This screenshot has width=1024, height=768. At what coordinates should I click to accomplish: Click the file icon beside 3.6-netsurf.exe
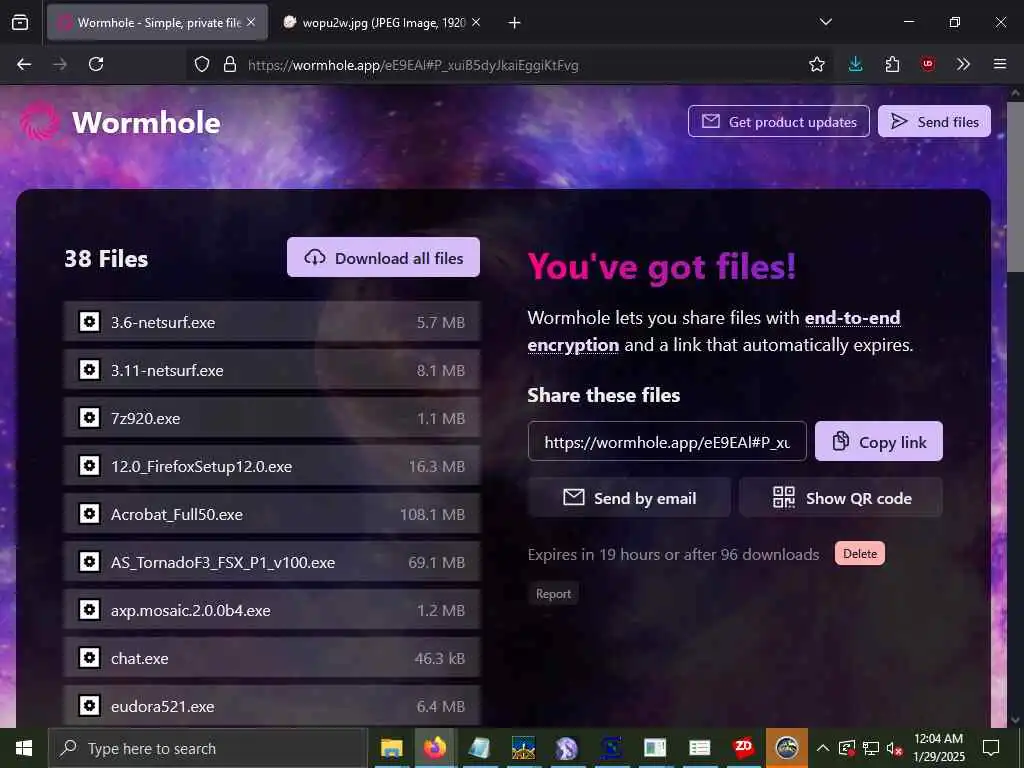pos(89,321)
